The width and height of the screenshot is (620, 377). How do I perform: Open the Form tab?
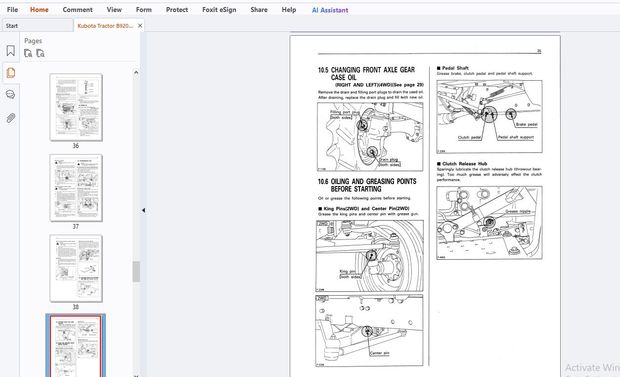click(144, 9)
